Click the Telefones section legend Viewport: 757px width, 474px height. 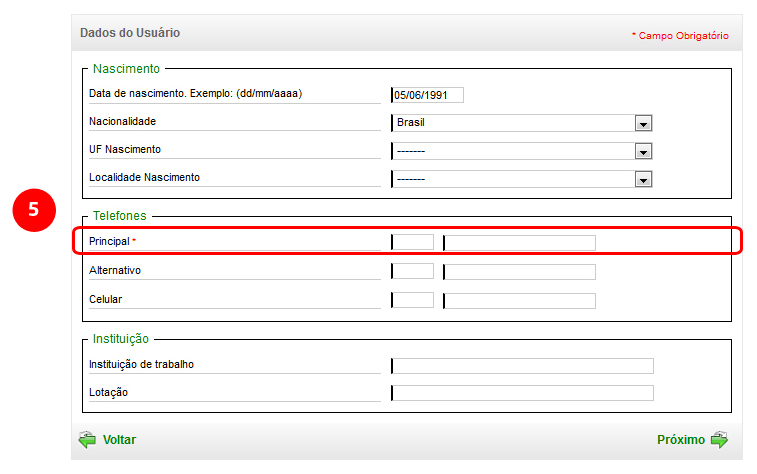pos(119,215)
